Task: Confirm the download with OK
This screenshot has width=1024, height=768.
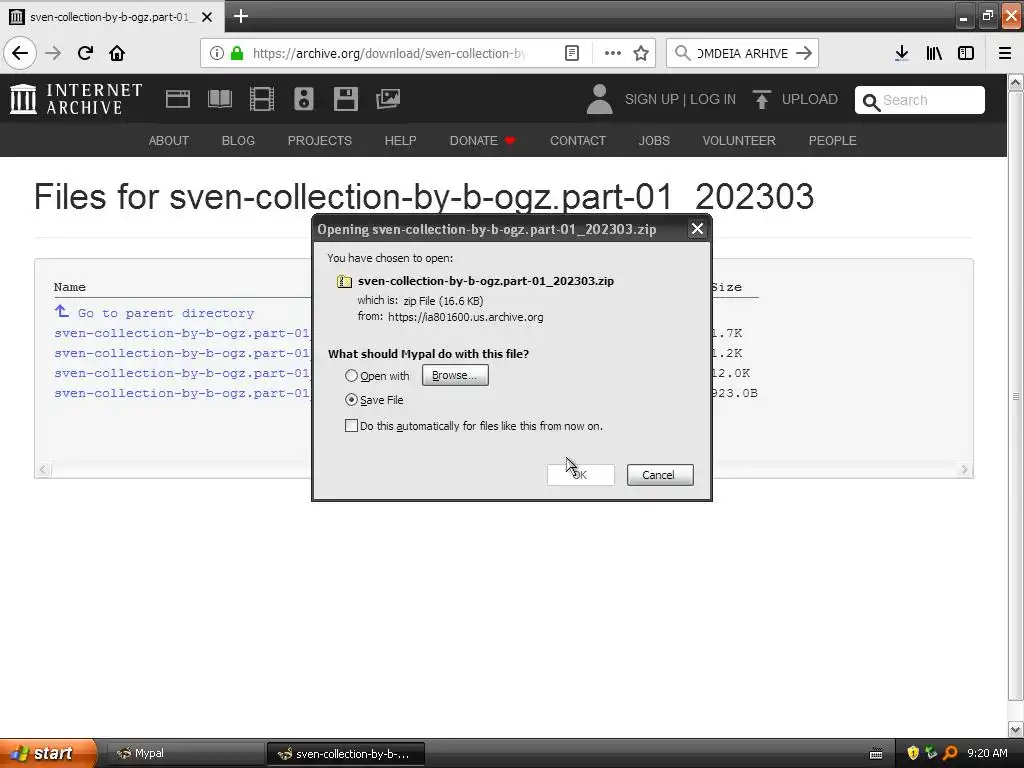Action: tap(581, 475)
